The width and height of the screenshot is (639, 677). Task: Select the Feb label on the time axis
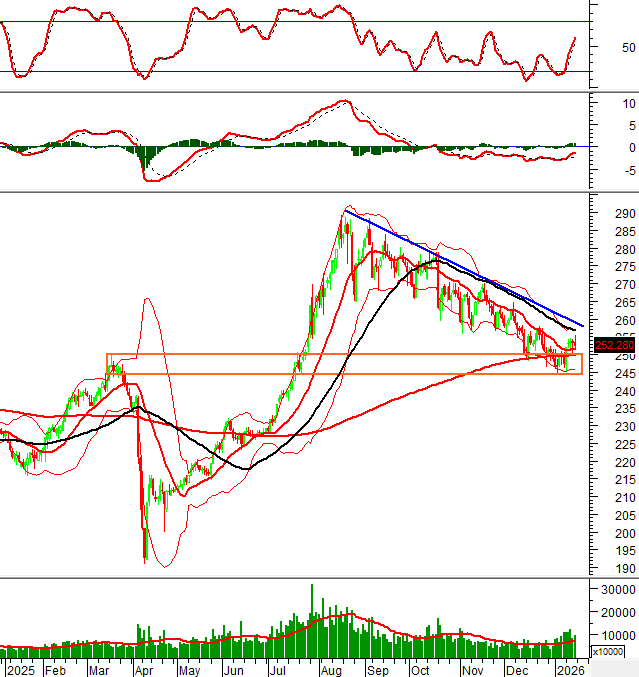coord(56,671)
